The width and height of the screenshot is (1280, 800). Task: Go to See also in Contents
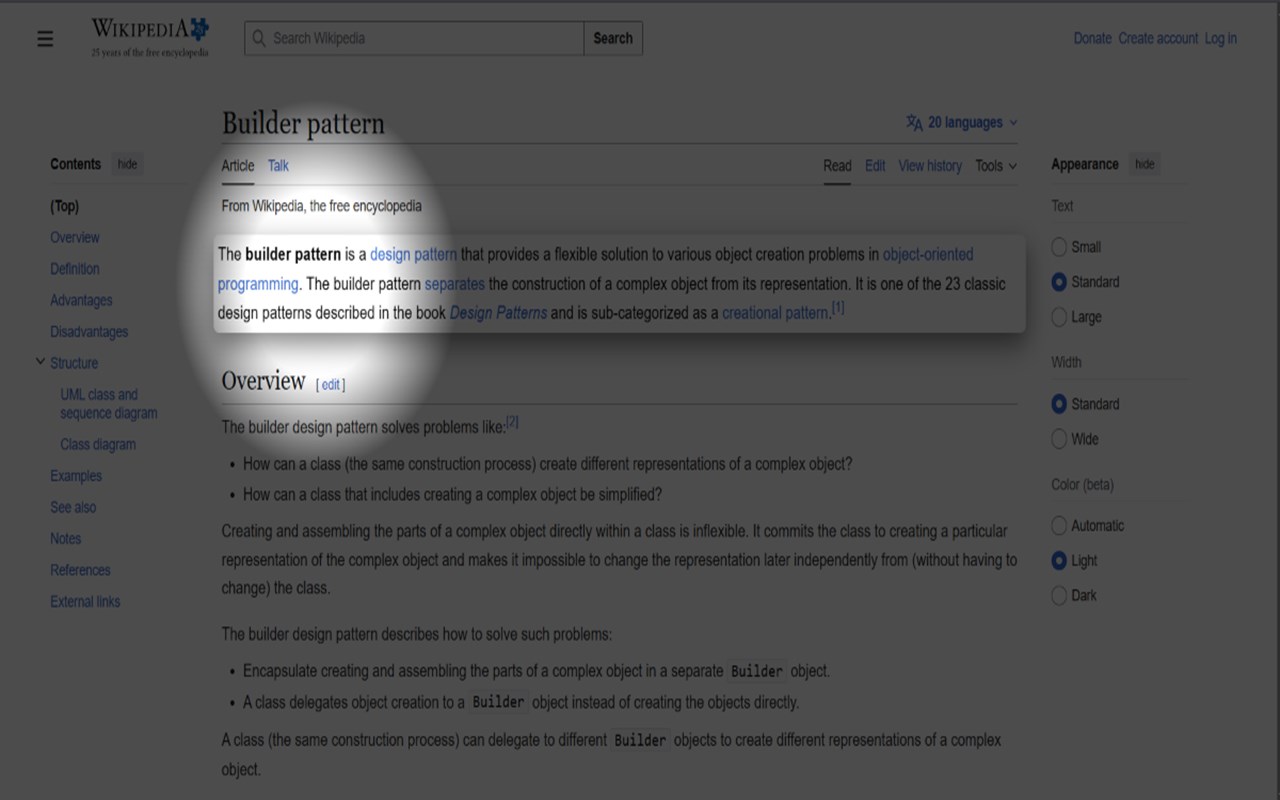73,508
